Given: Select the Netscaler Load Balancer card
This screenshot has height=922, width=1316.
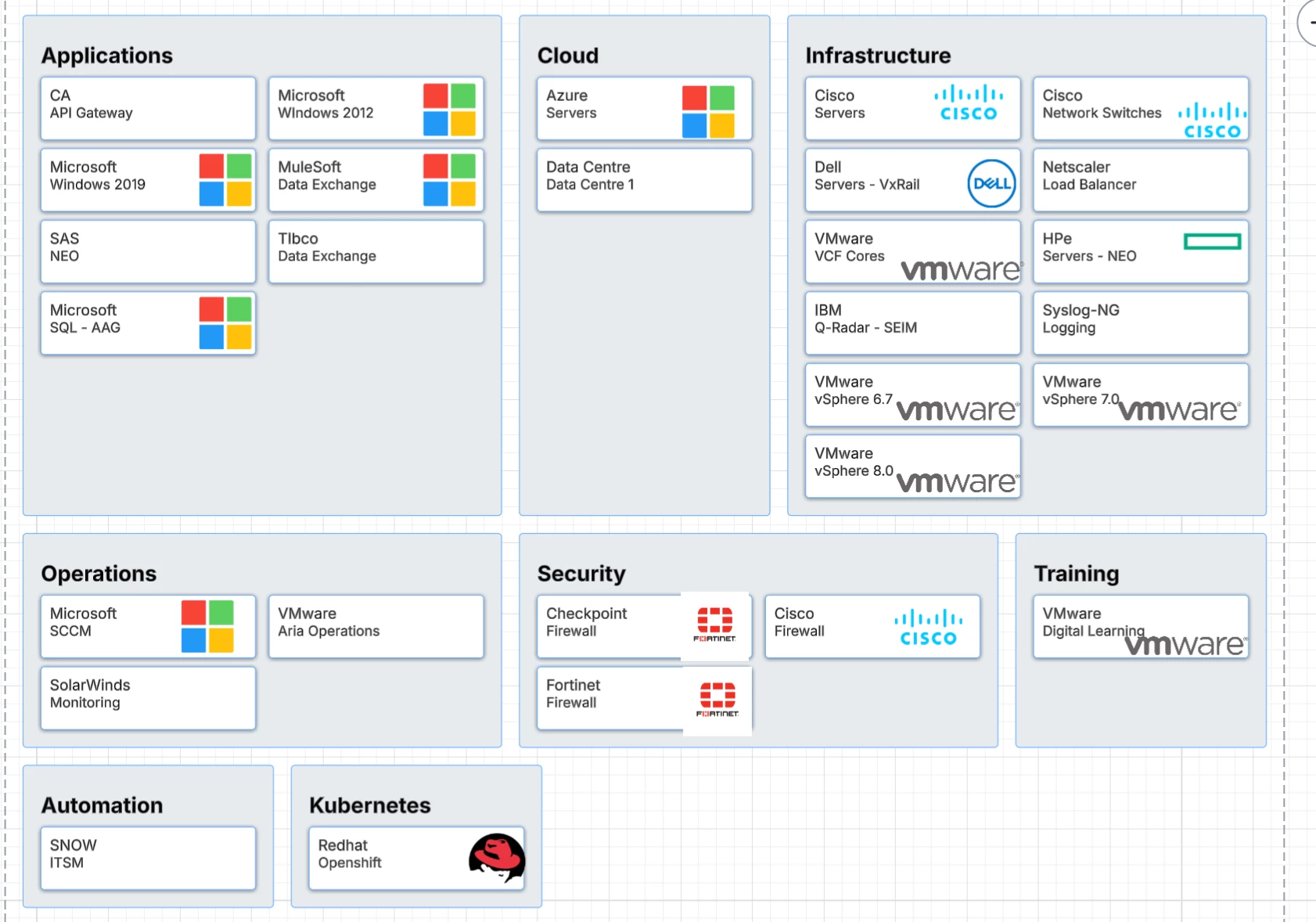Looking at the screenshot, I should (1141, 180).
